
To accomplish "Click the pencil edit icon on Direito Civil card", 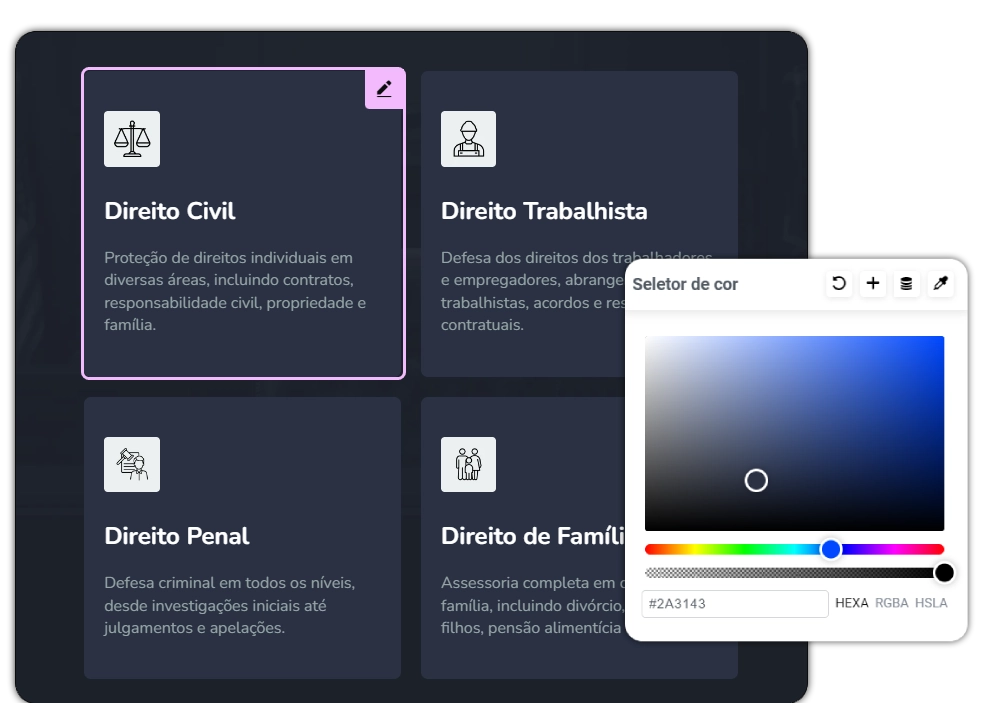I will point(384,89).
